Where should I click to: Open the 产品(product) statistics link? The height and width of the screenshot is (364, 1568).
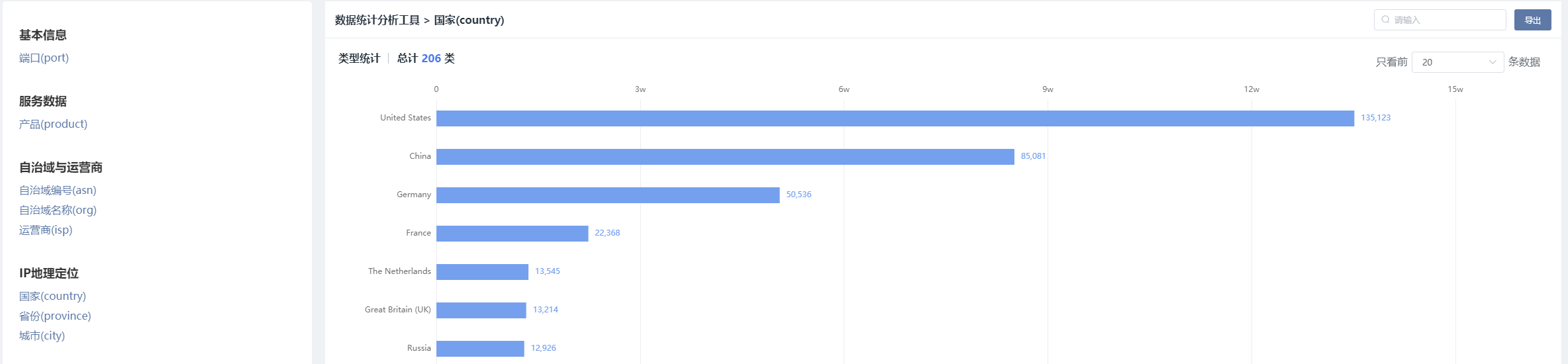click(x=53, y=124)
